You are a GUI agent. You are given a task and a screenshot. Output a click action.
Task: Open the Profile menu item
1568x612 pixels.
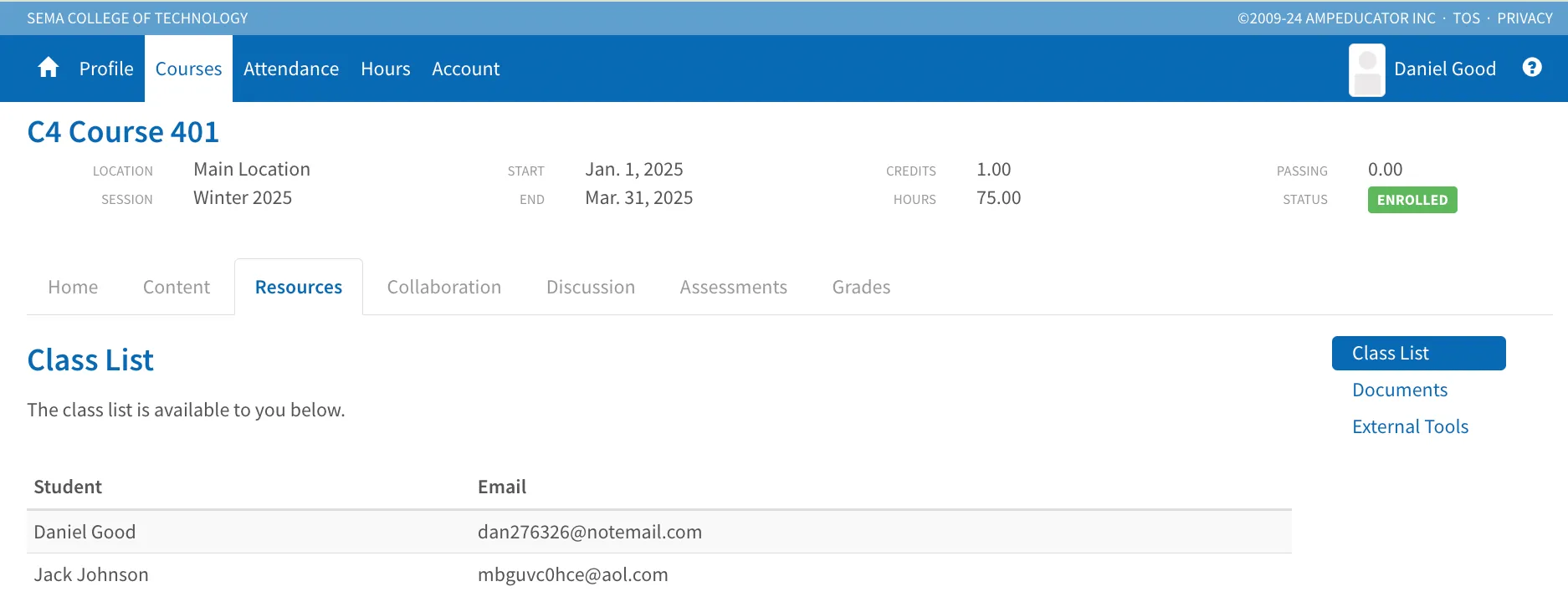pyautogui.click(x=106, y=69)
